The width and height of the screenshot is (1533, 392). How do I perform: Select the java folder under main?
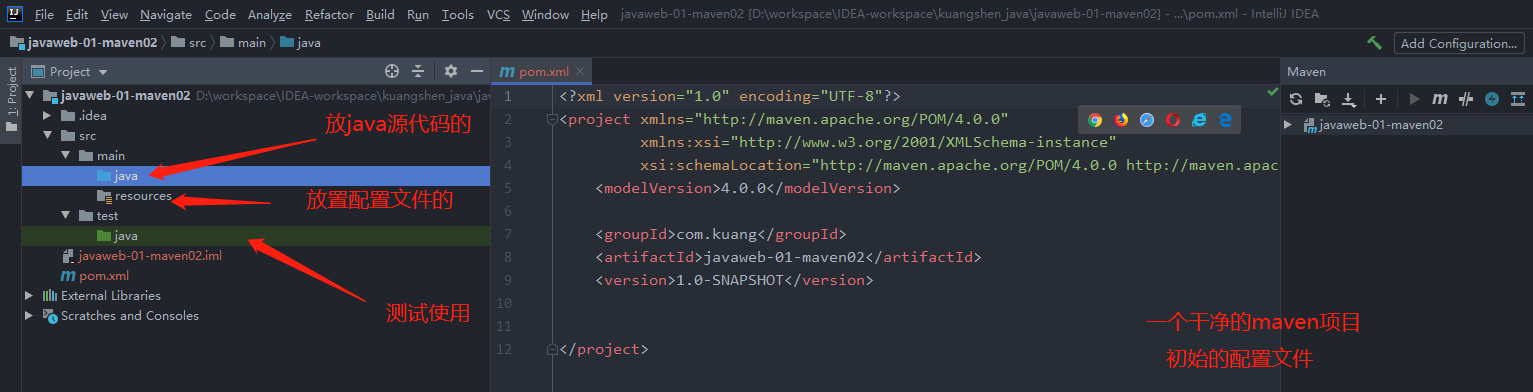click(x=255, y=176)
